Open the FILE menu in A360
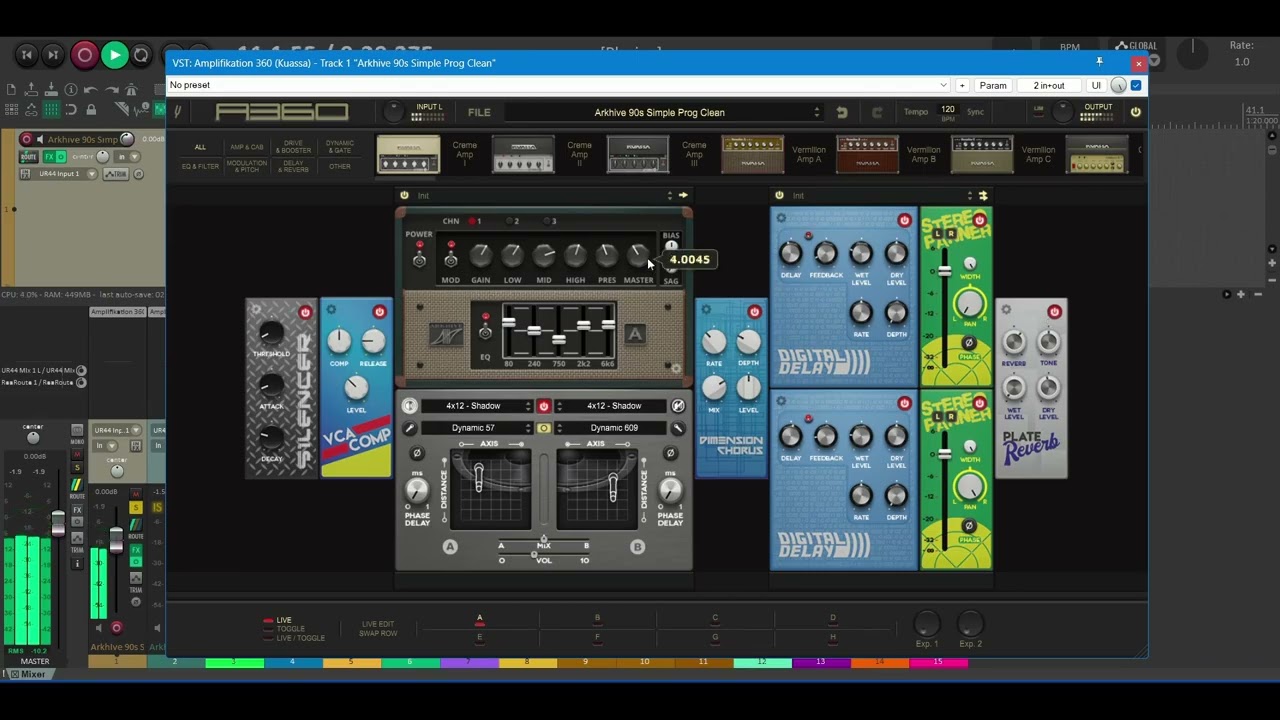The image size is (1280, 720). (479, 112)
